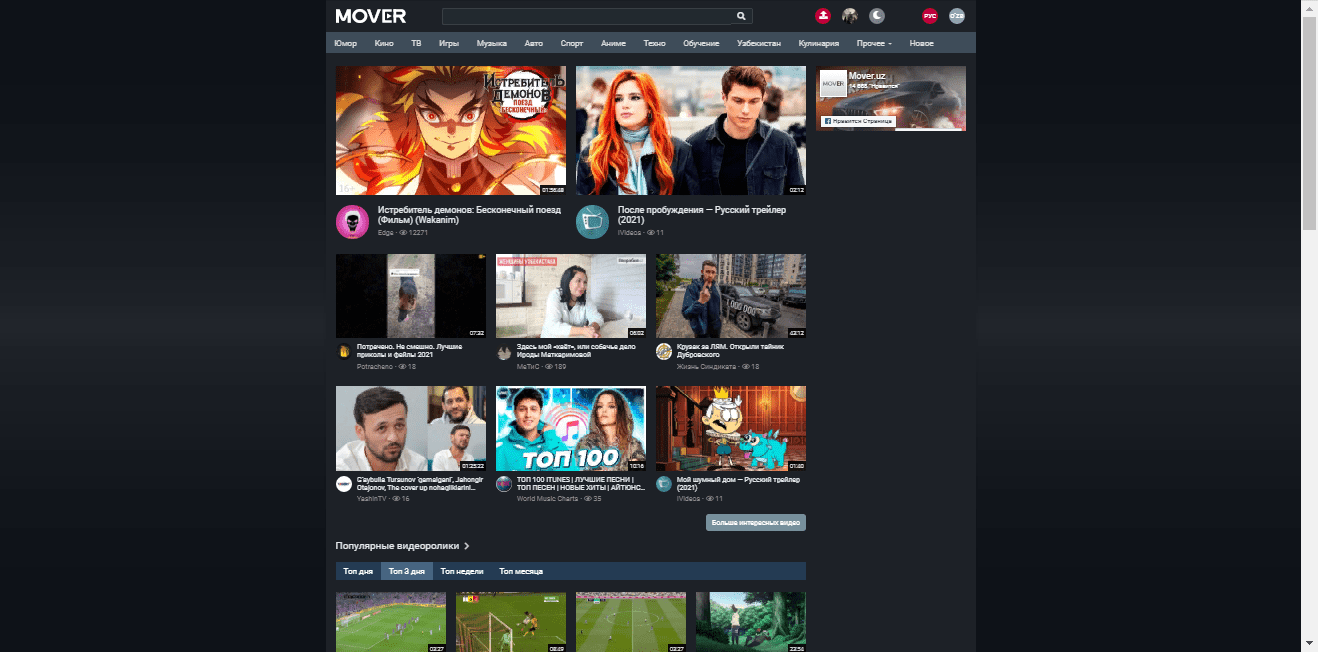The width and height of the screenshot is (1318, 652).
Task: Open the Кулинария category
Action: pos(819,44)
